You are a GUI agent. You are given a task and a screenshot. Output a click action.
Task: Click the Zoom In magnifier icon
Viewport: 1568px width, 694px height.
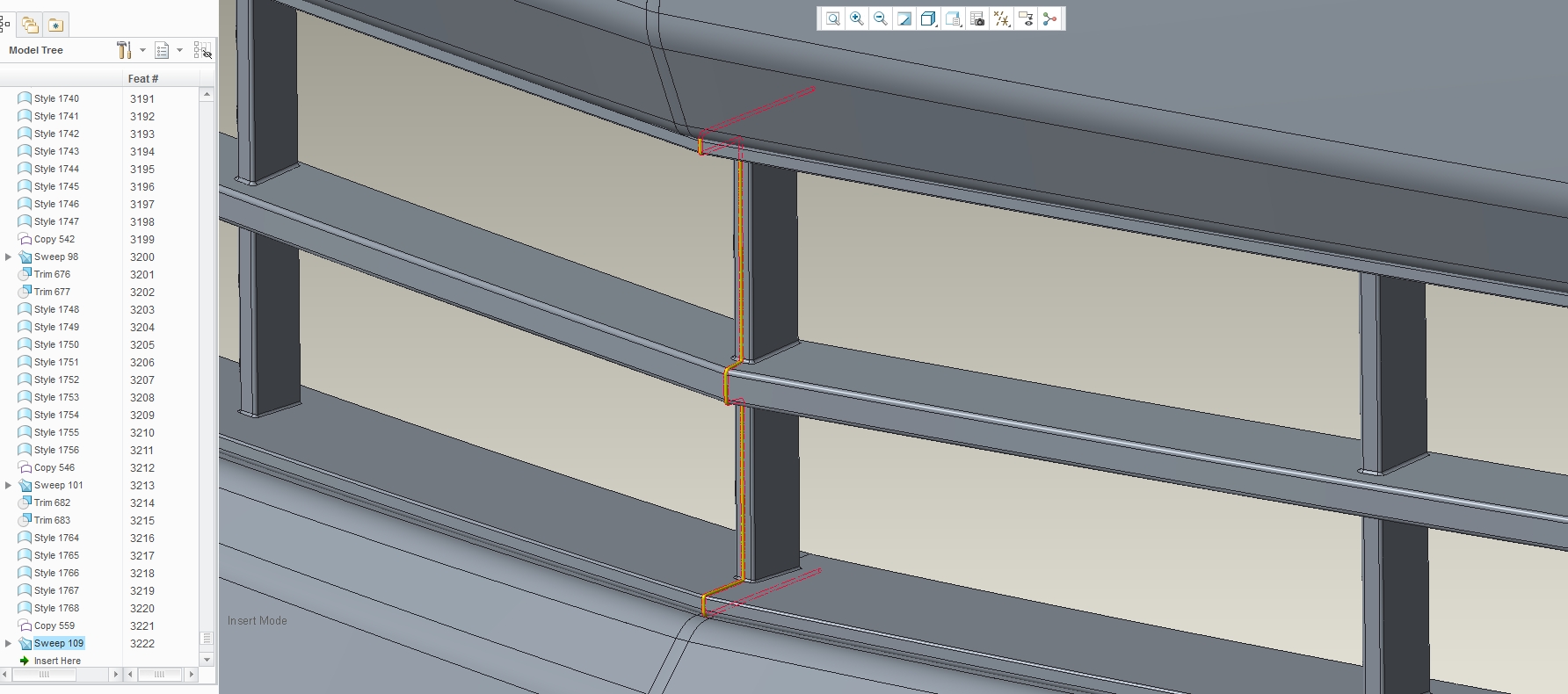pyautogui.click(x=857, y=19)
